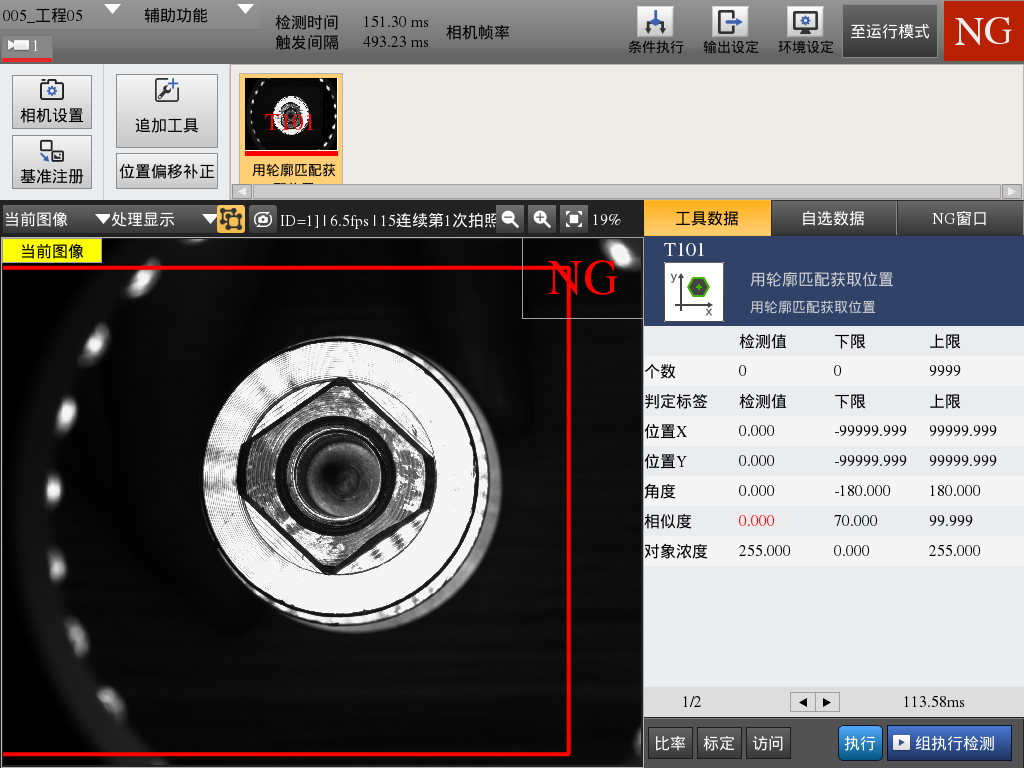The image size is (1024, 768).
Task: Zoom in on the image view
Action: pos(541,218)
